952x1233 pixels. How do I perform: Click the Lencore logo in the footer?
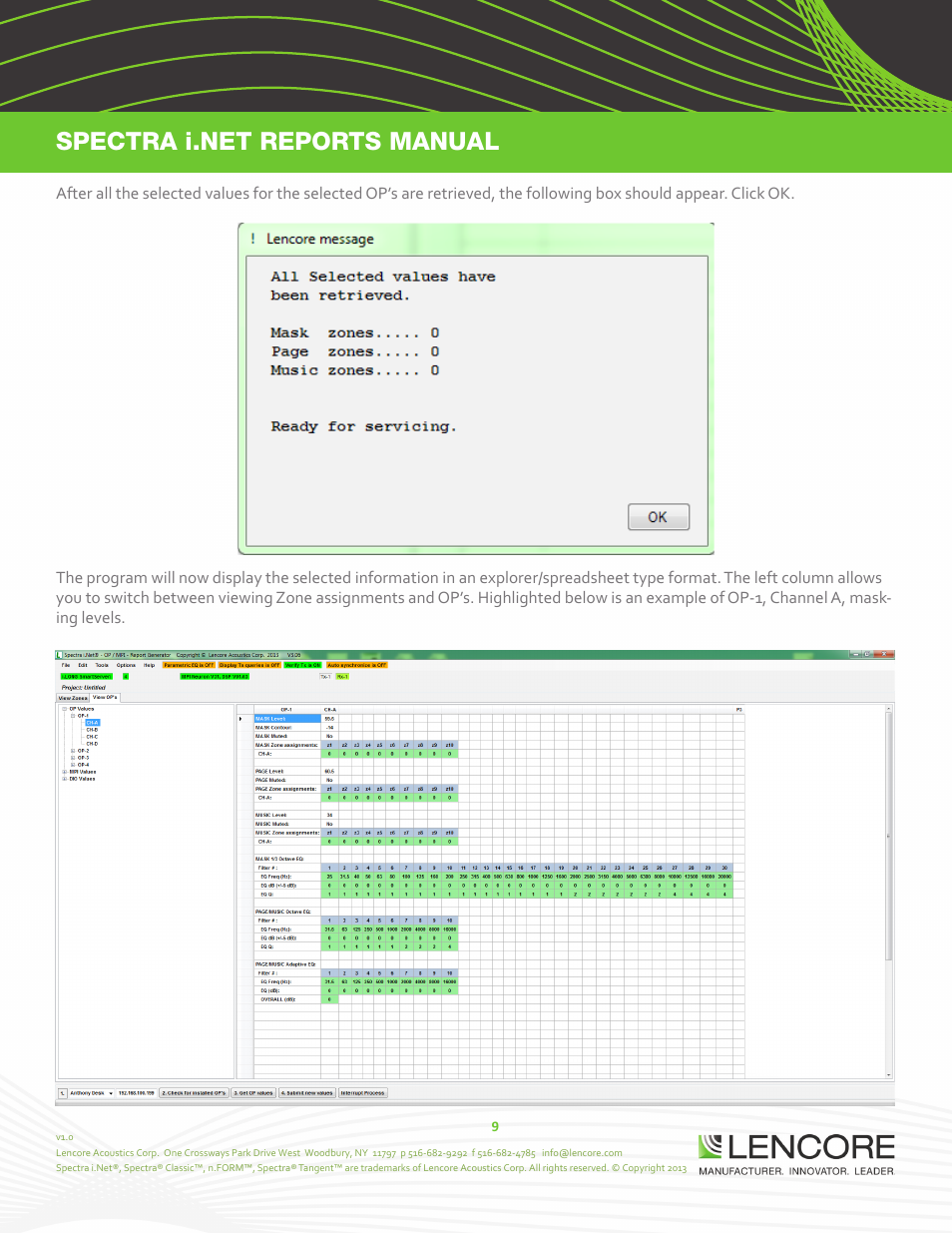tap(796, 1155)
